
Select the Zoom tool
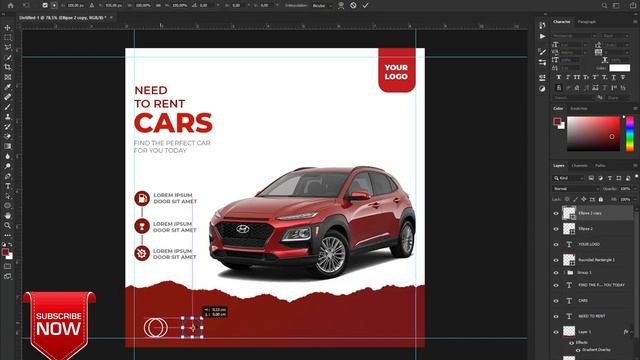tap(7, 225)
